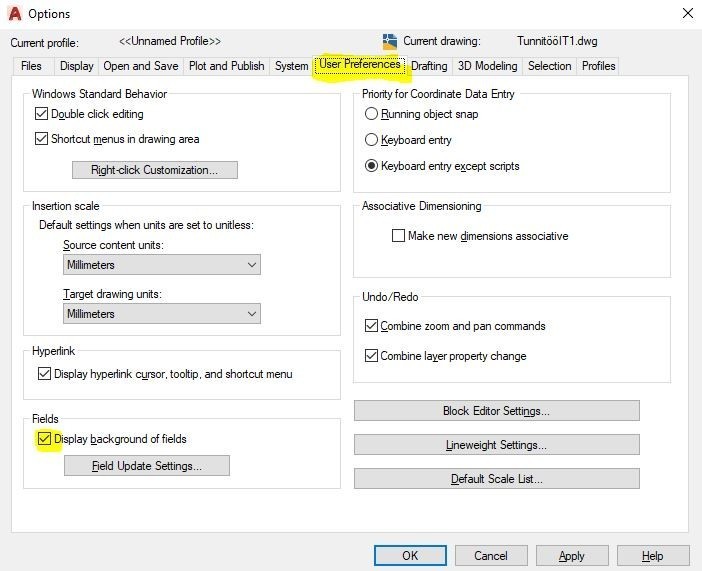Toggle Double click editing checkbox
The height and width of the screenshot is (571, 702).
pos(42,114)
